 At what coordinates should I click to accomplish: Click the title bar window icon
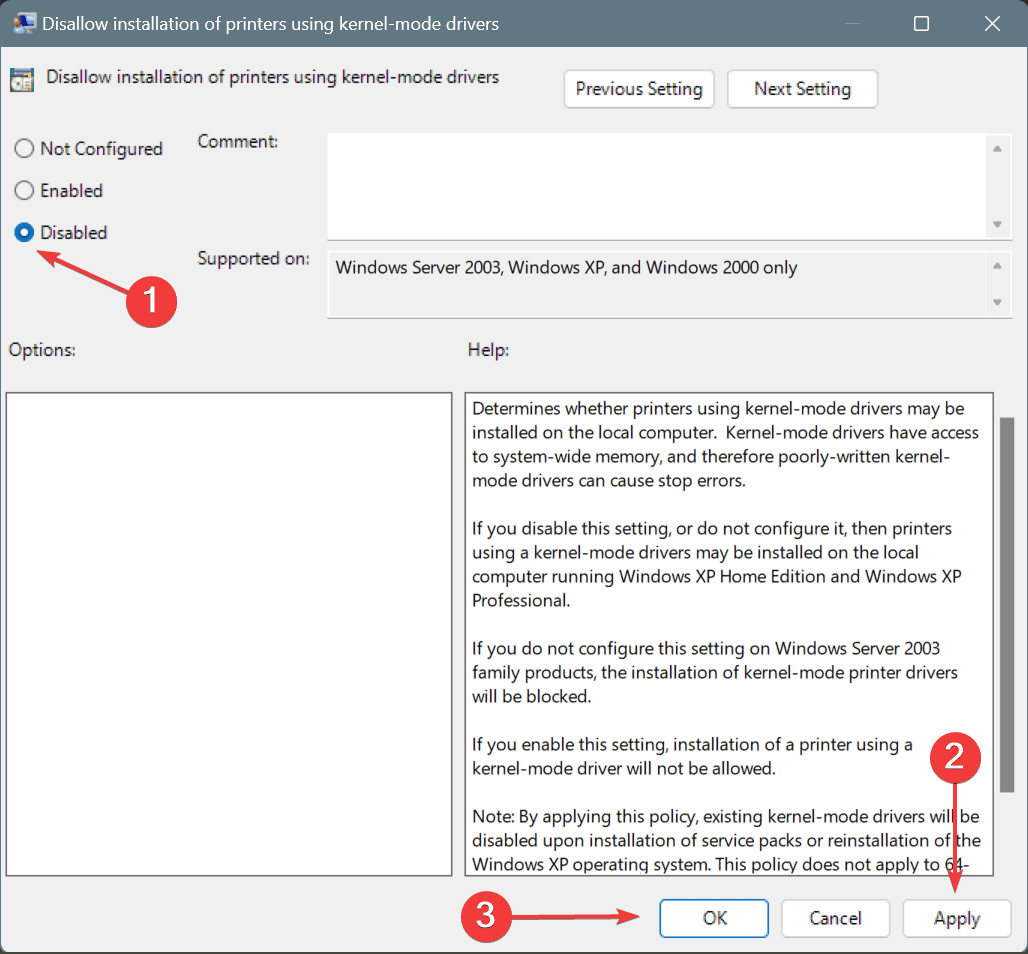coord(24,24)
